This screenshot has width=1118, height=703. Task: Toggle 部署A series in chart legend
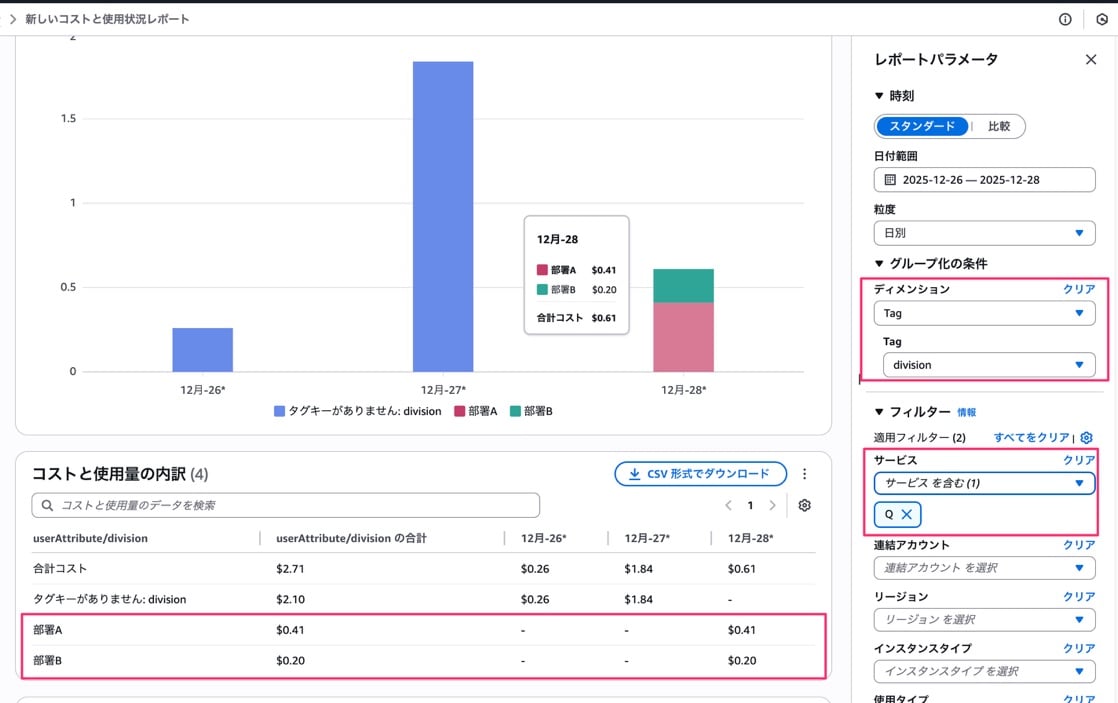[476, 411]
